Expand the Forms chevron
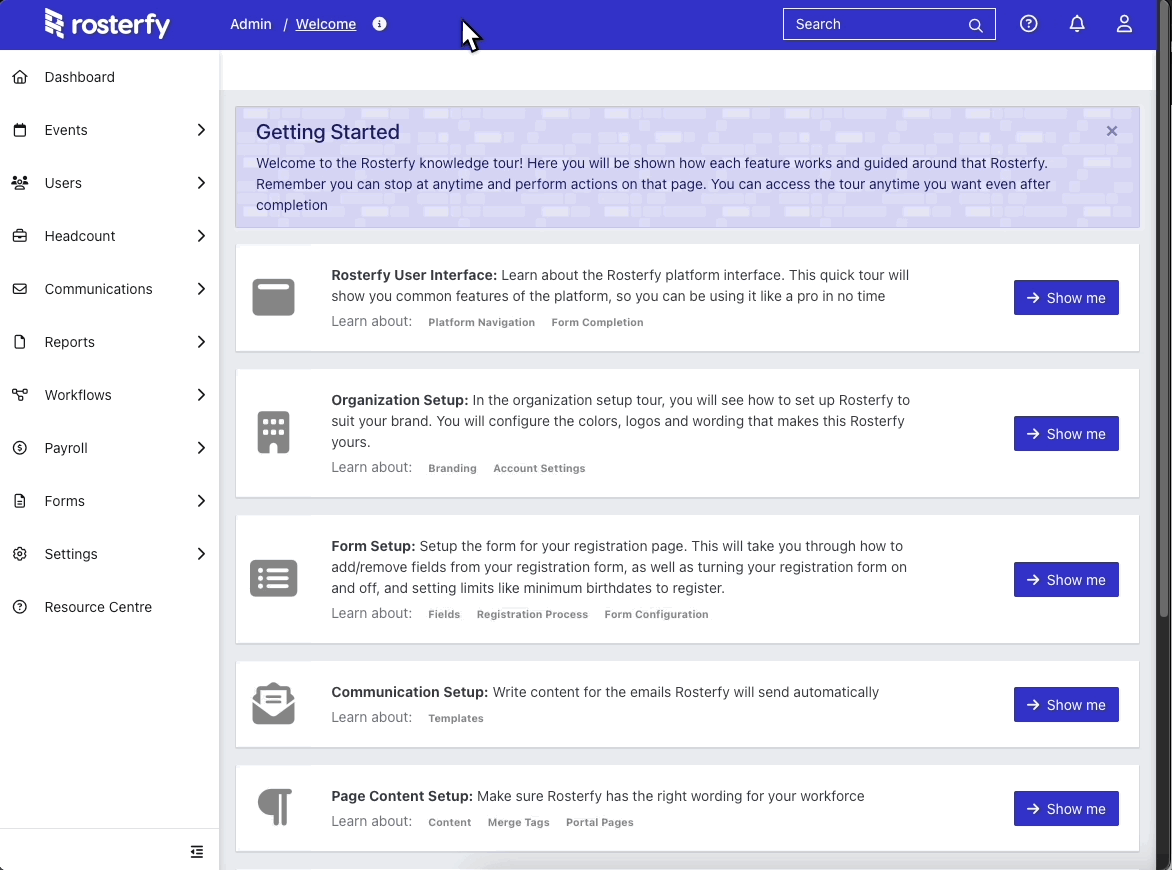Image resolution: width=1172 pixels, height=870 pixels. click(201, 501)
